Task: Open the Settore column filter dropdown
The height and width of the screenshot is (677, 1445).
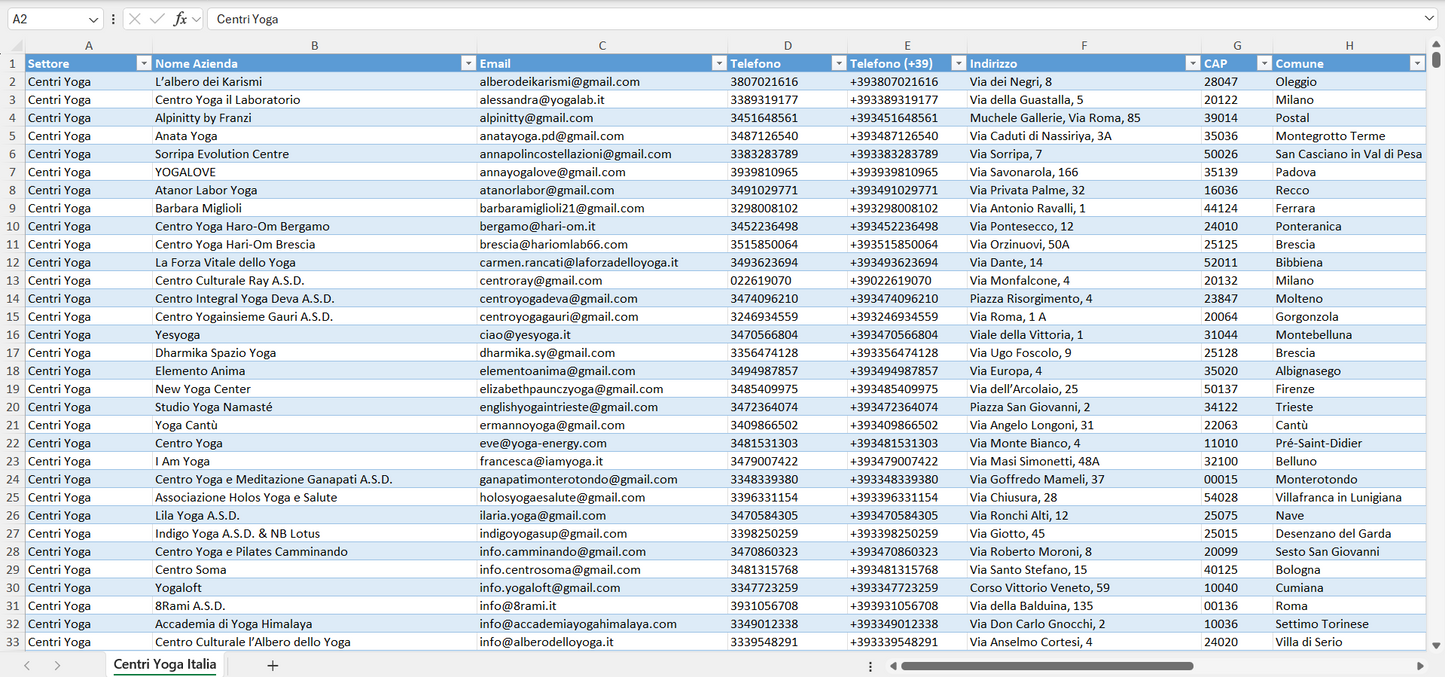Action: (x=143, y=64)
